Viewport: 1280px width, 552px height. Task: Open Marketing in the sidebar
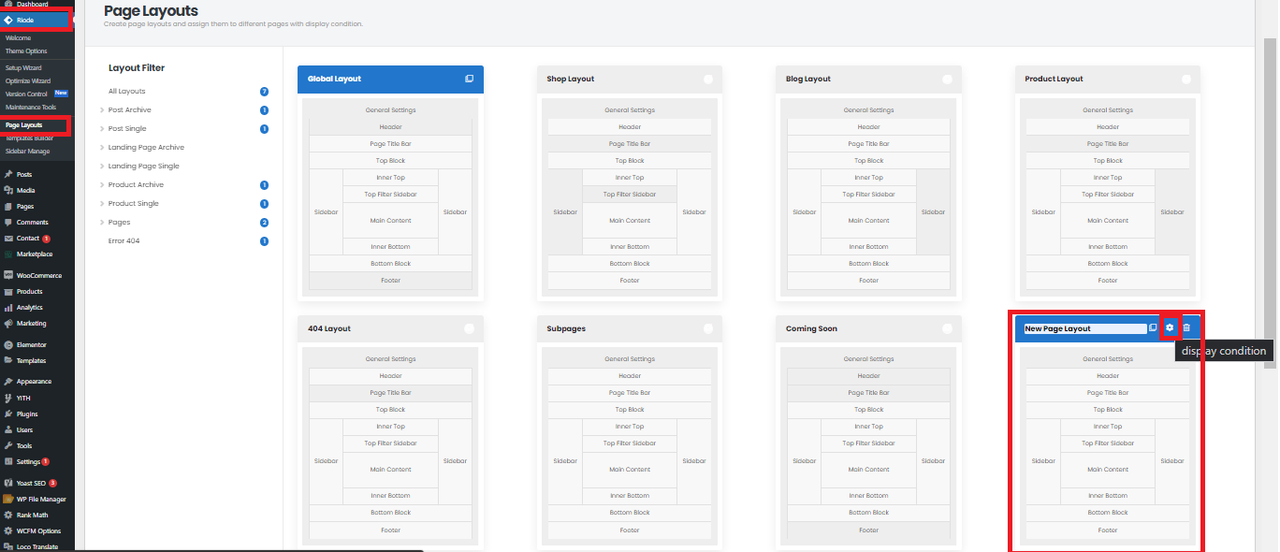31,323
